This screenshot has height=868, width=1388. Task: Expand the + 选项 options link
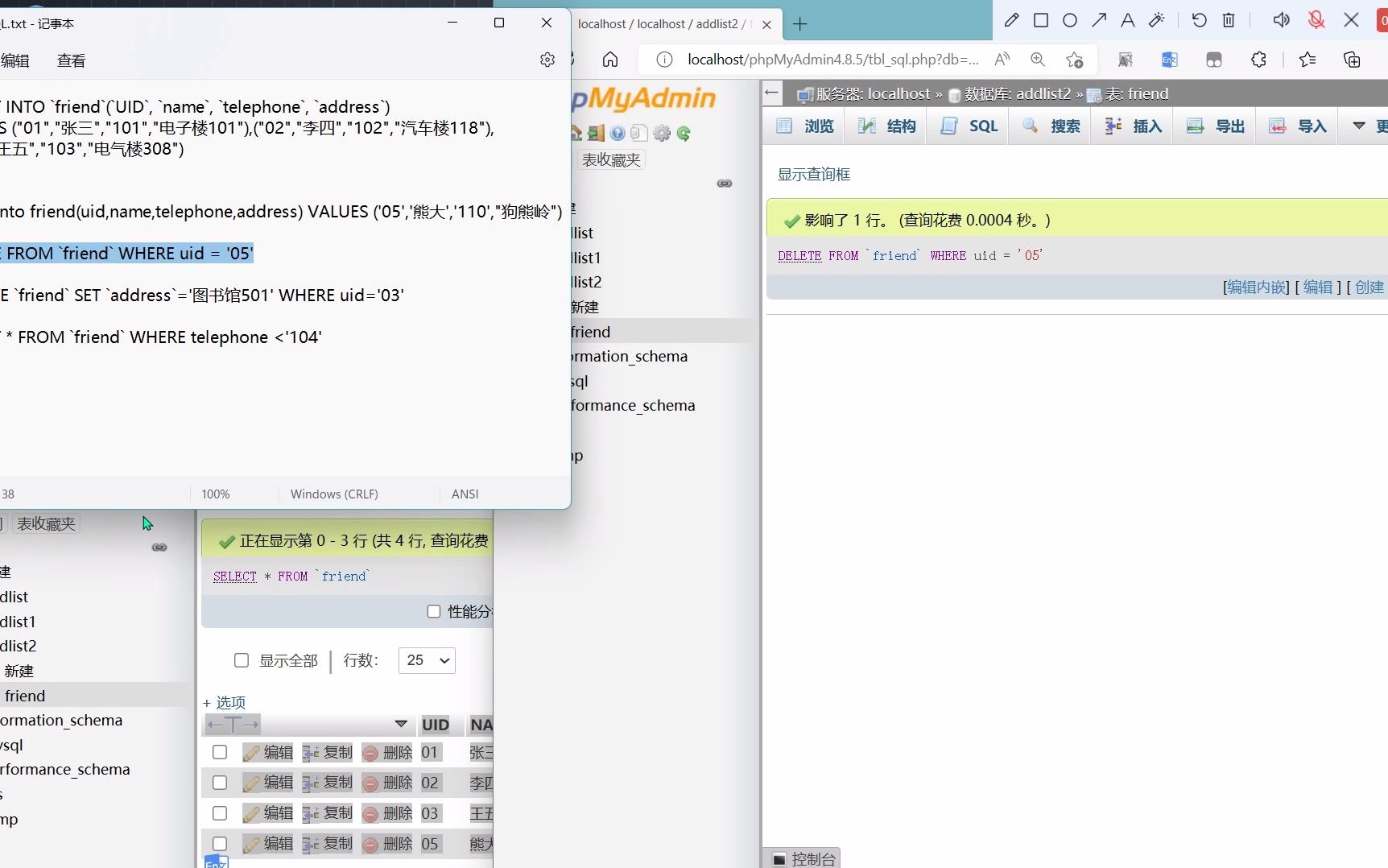tap(224, 702)
